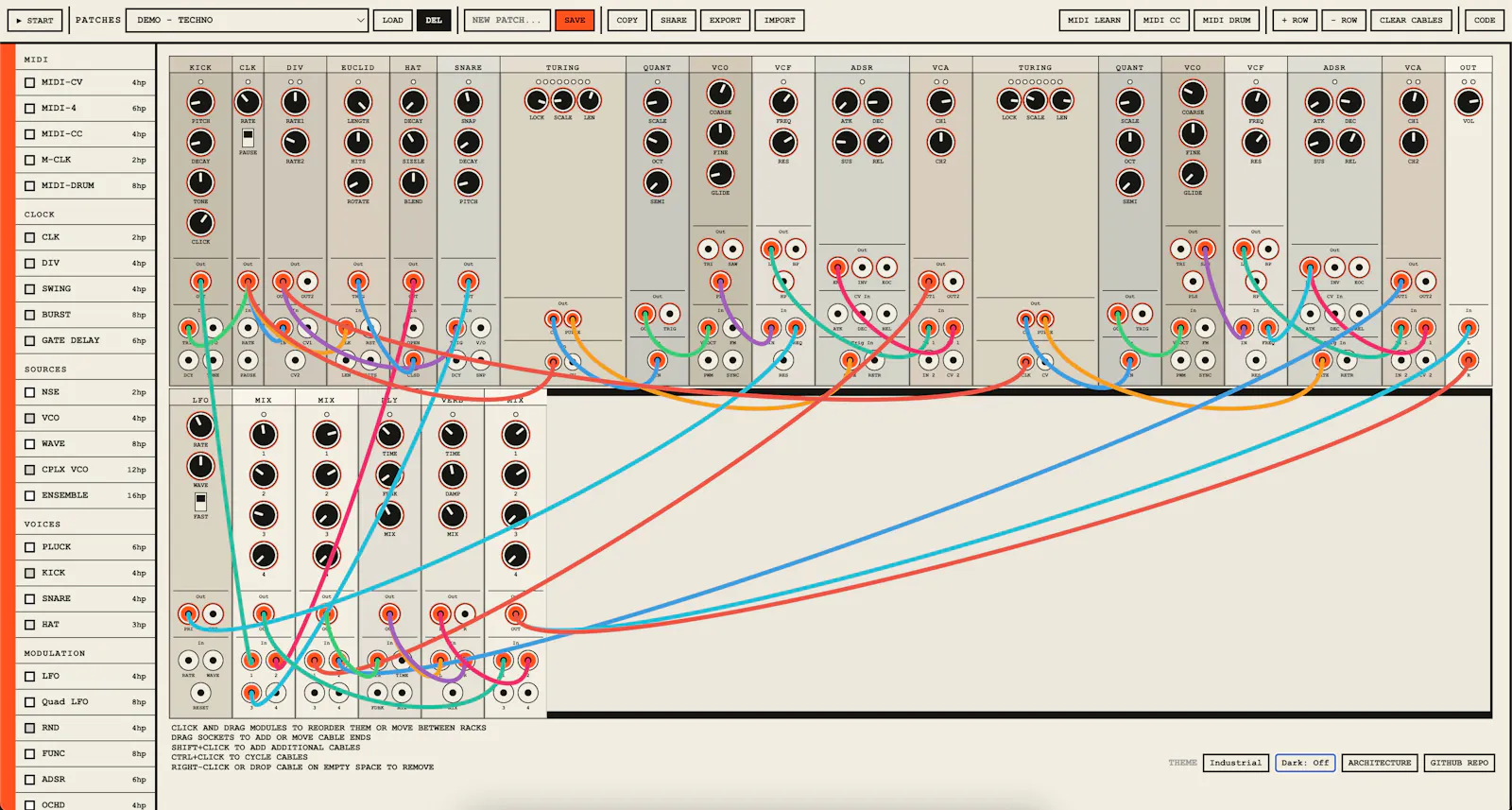Click the START button

(x=35, y=20)
